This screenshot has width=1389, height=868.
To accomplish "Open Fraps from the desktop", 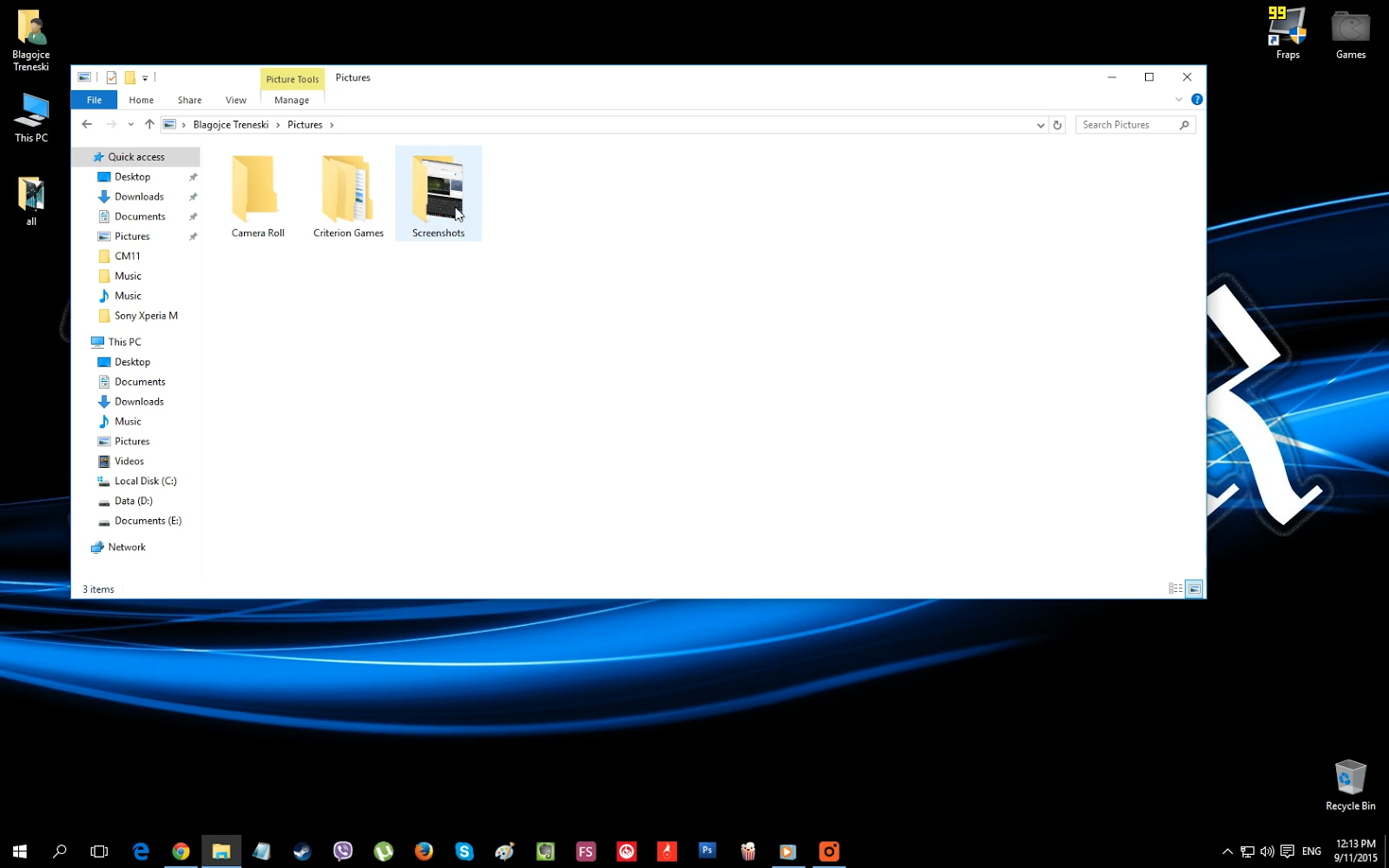I will point(1287,26).
